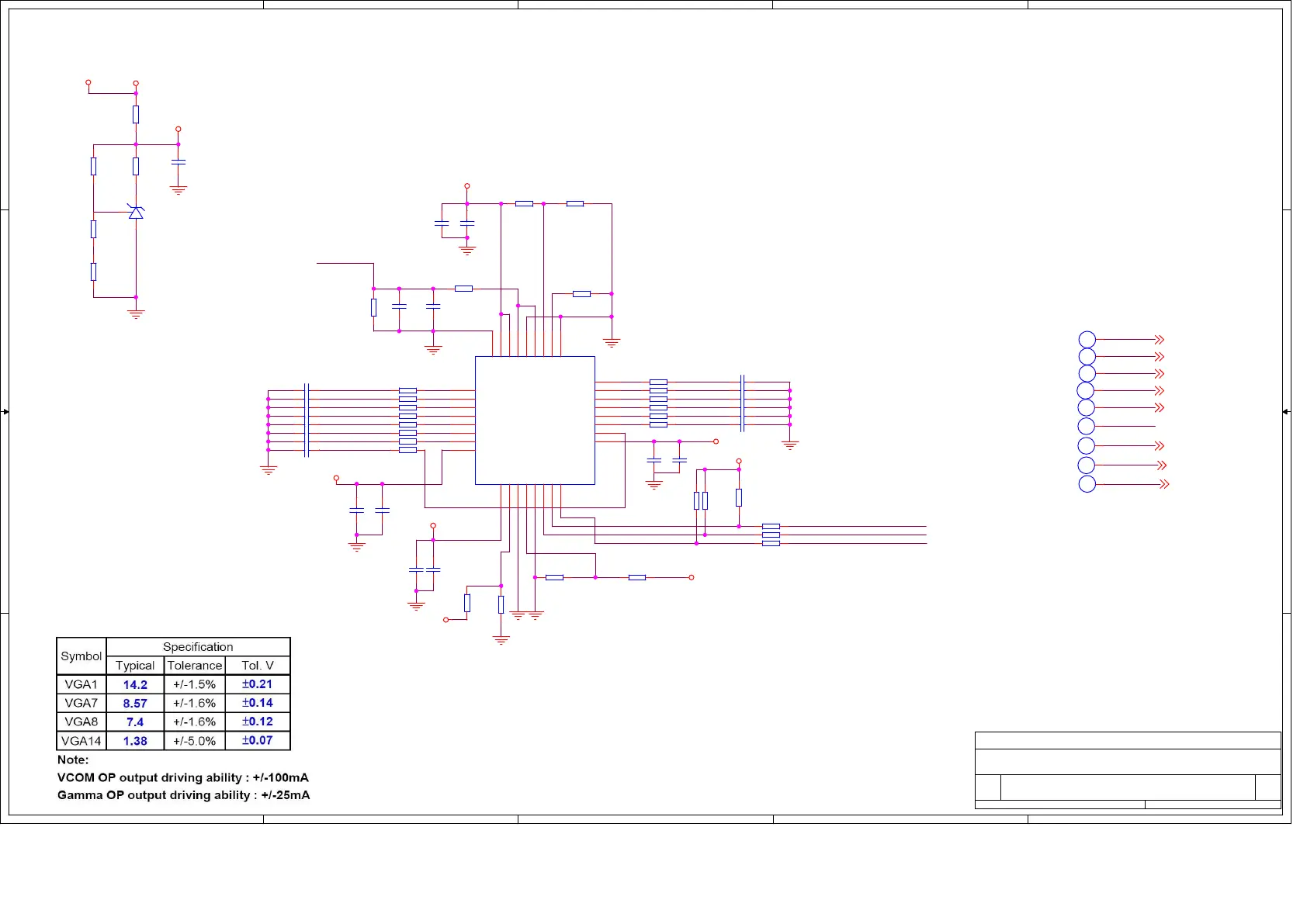Click the left border arrow marker
This screenshot has width=1307, height=924.
(x=5, y=411)
